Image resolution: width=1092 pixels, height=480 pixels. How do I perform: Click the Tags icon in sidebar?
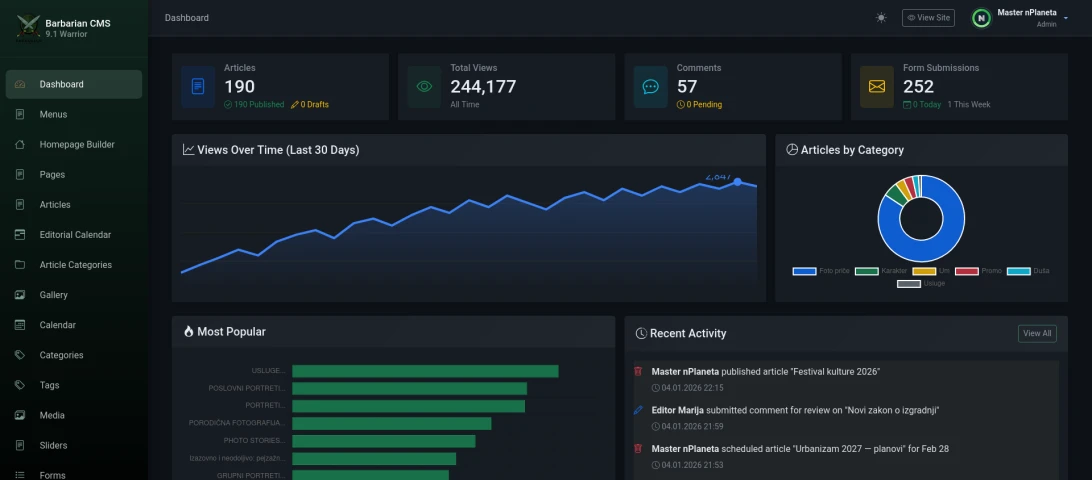(x=20, y=385)
